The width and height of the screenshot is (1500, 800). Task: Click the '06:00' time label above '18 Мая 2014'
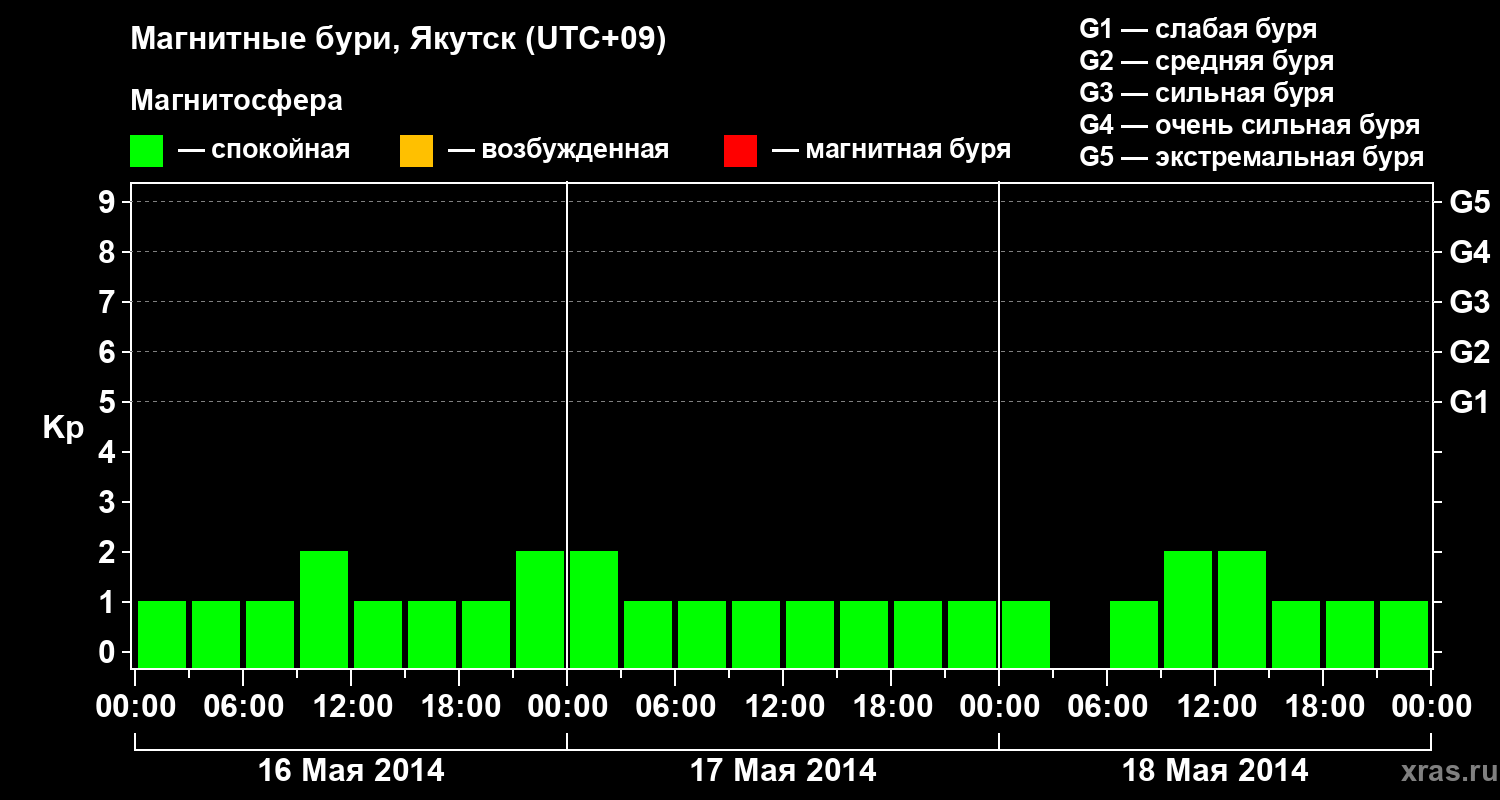pyautogui.click(x=1107, y=707)
